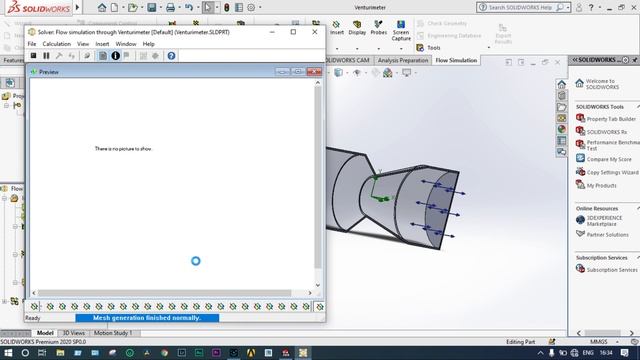640x360 pixels.
Task: Open the Tools dropdown arrow in the ribbon
Action: [489, 48]
